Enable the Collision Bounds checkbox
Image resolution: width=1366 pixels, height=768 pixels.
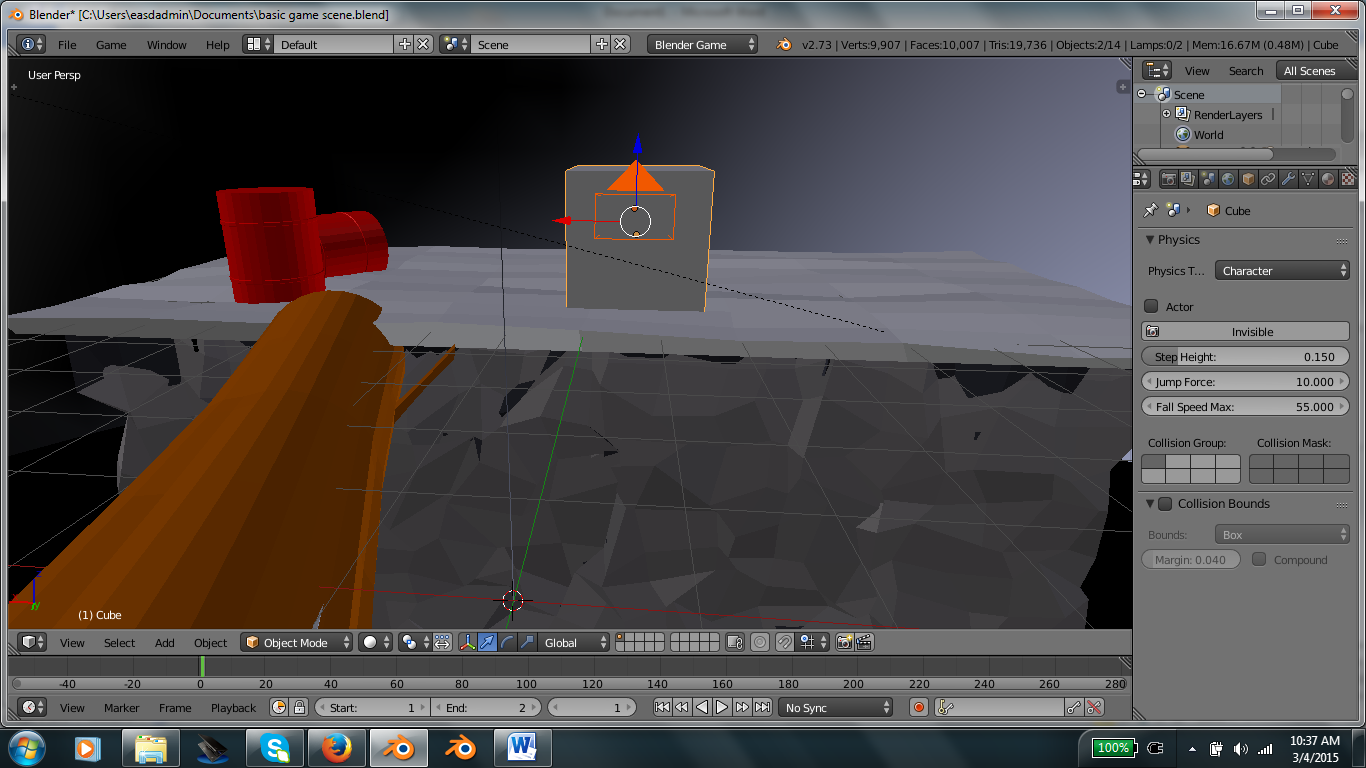click(1165, 503)
